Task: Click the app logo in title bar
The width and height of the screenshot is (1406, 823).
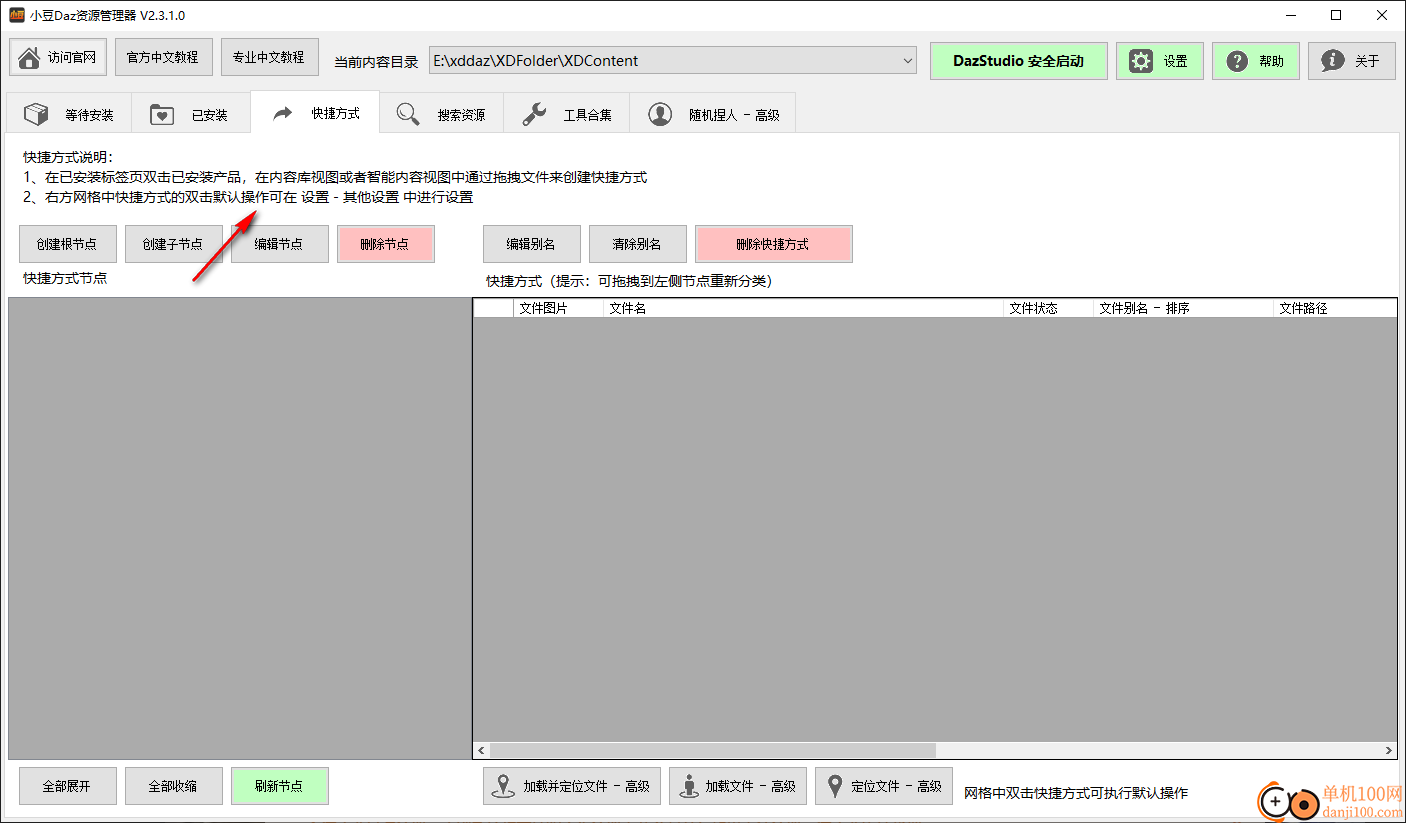Action: (17, 15)
